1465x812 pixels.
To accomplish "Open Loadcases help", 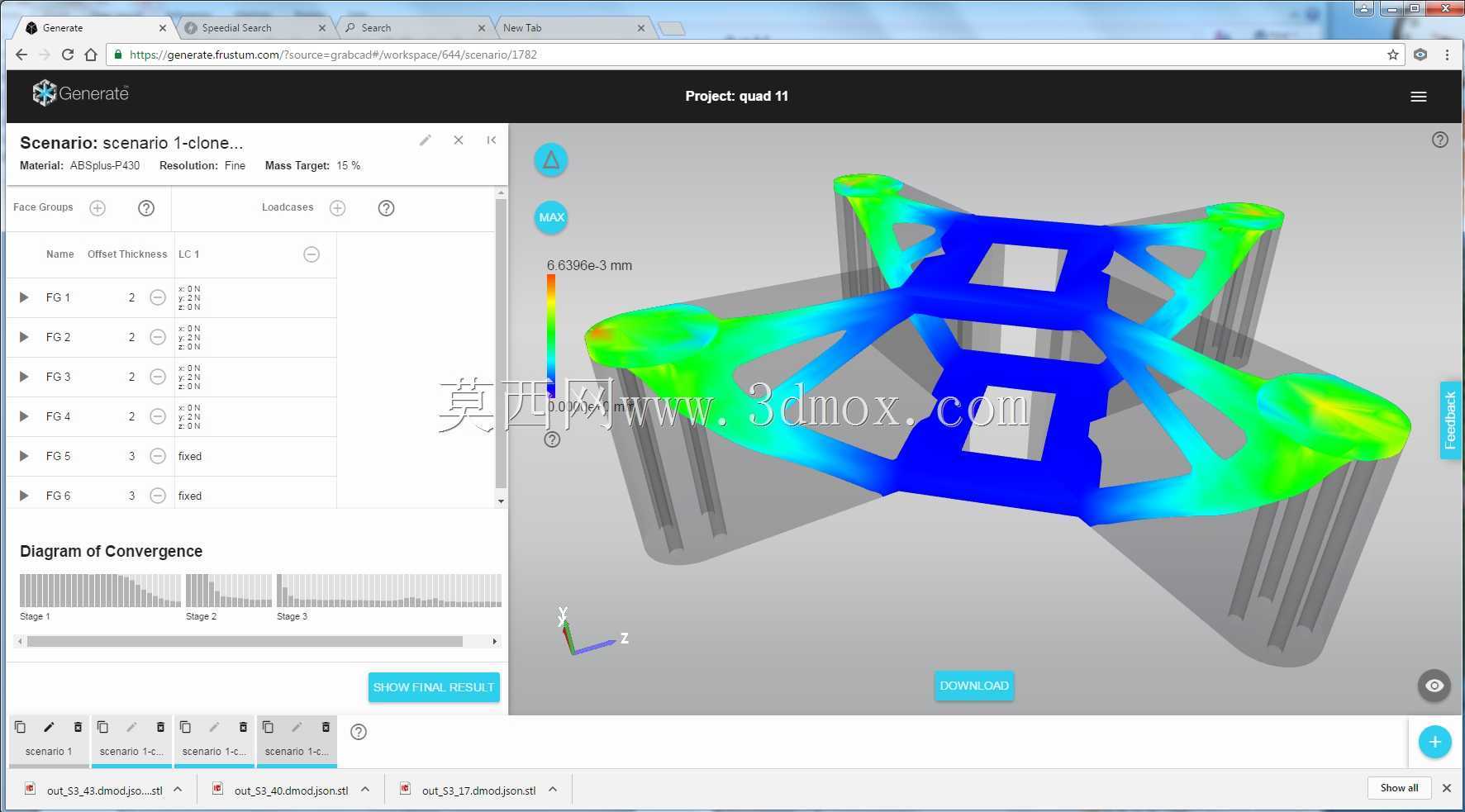I will [386, 208].
